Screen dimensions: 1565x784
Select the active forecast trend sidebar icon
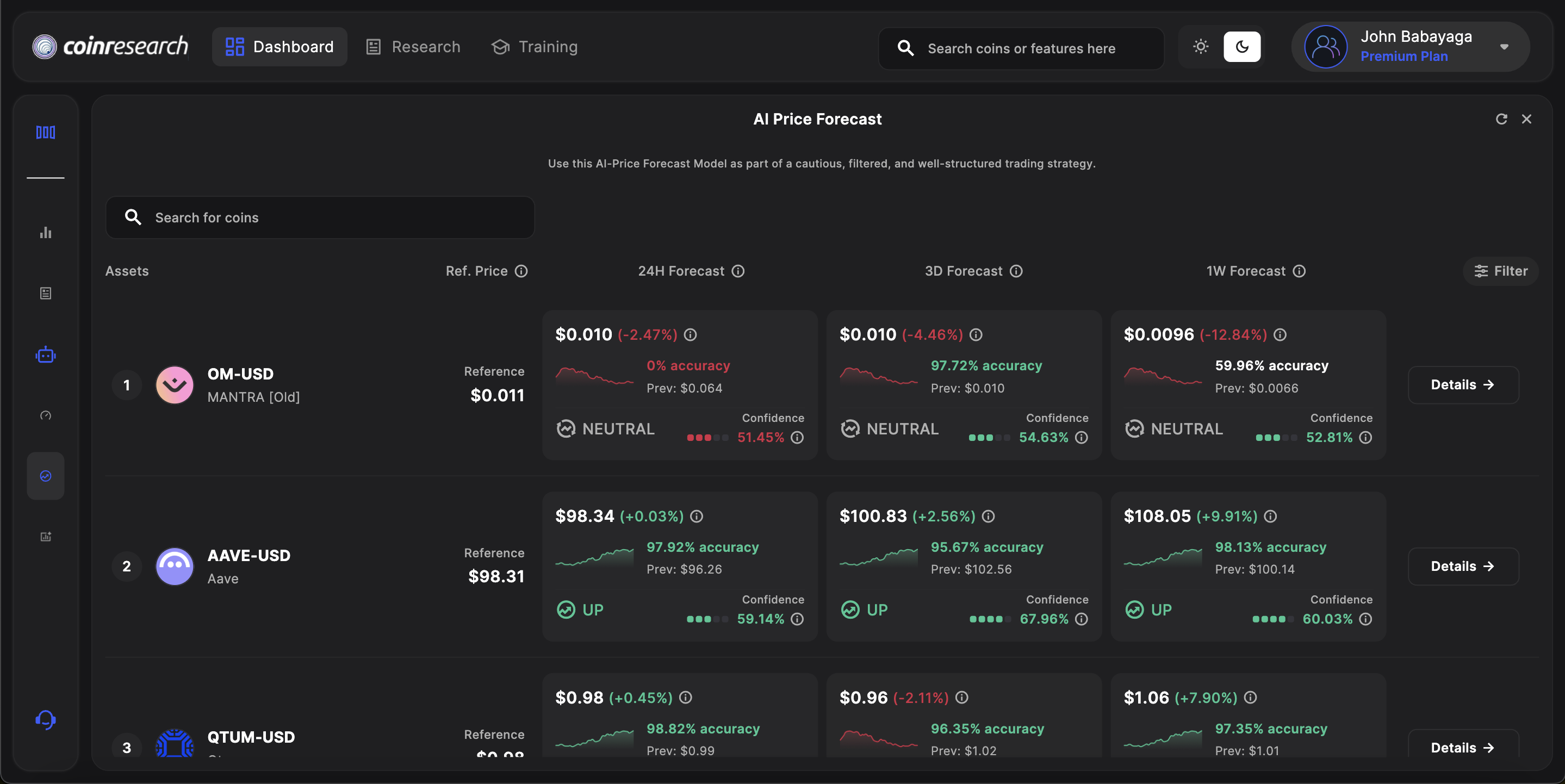(46, 476)
